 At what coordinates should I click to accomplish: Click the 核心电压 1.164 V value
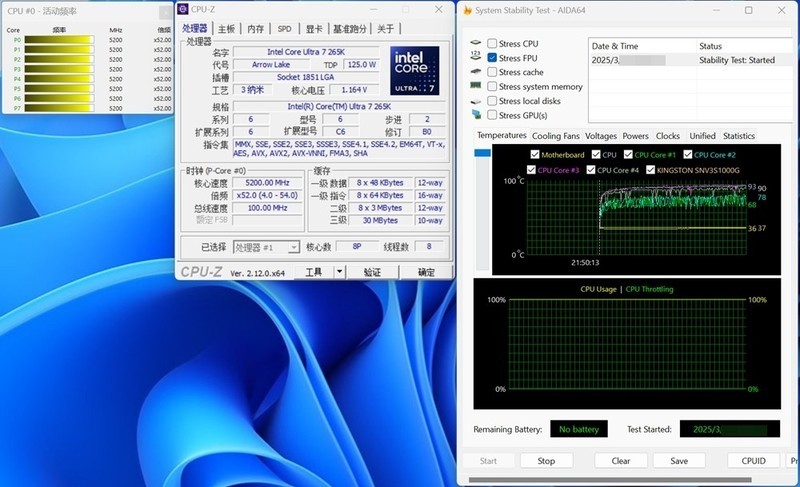point(355,90)
